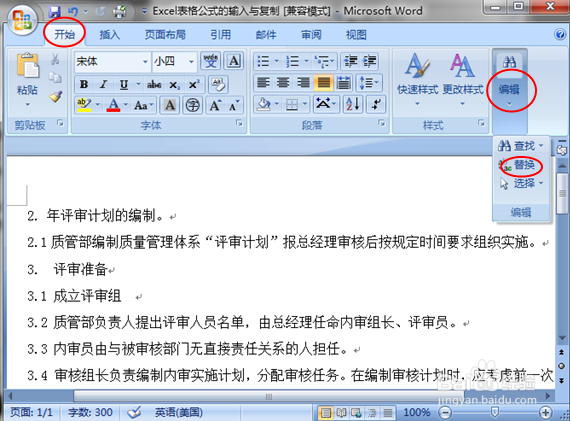Apply paragraph shading fill
570x421 pixels.
click(264, 105)
